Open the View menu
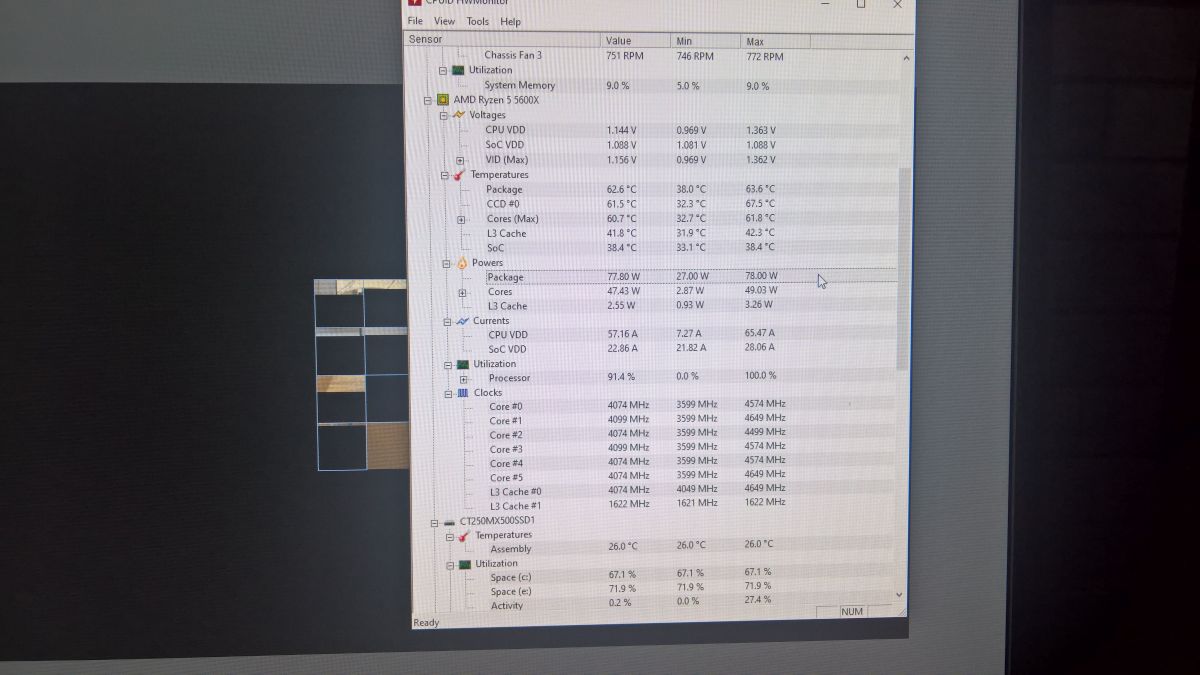 tap(444, 21)
